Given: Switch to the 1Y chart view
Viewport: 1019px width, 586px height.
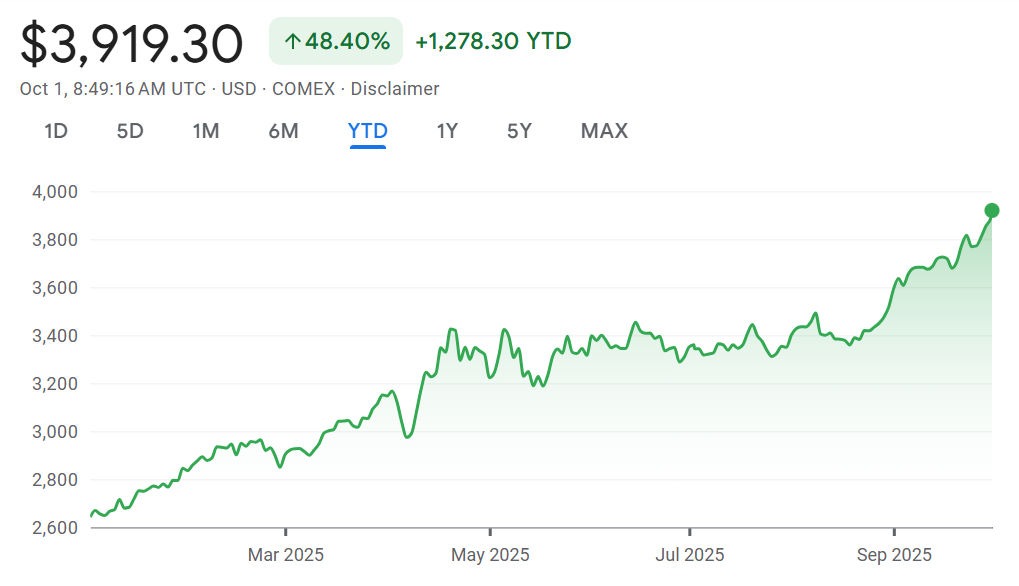Looking at the screenshot, I should coord(447,131).
